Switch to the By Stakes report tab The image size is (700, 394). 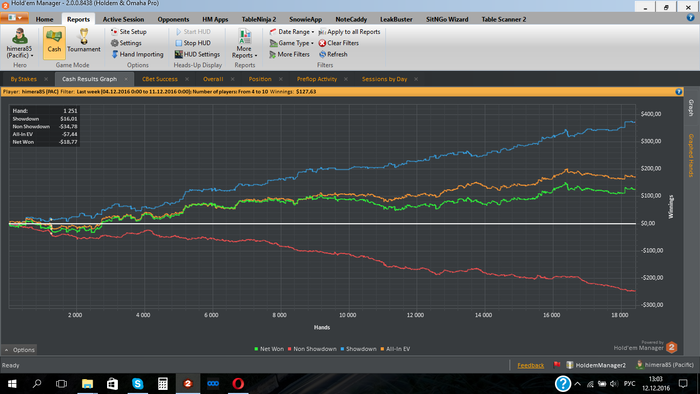(24, 79)
